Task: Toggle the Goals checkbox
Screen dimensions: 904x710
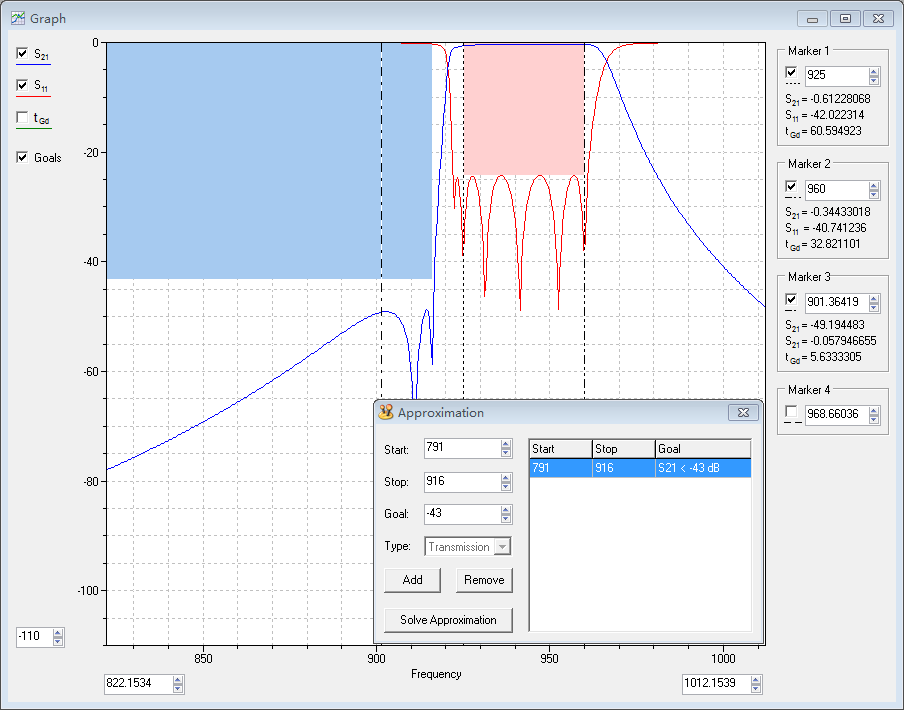Action: 23,157
